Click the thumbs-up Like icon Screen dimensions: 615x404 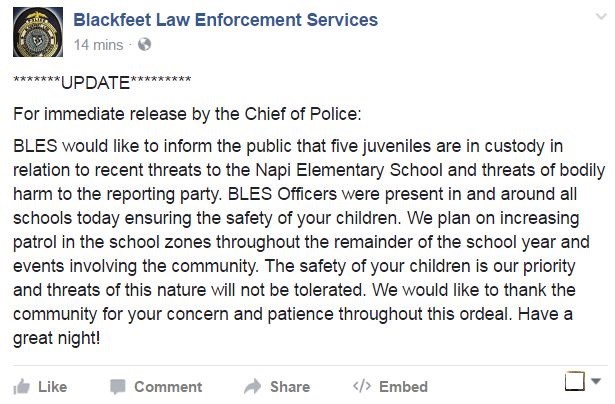click(22, 387)
